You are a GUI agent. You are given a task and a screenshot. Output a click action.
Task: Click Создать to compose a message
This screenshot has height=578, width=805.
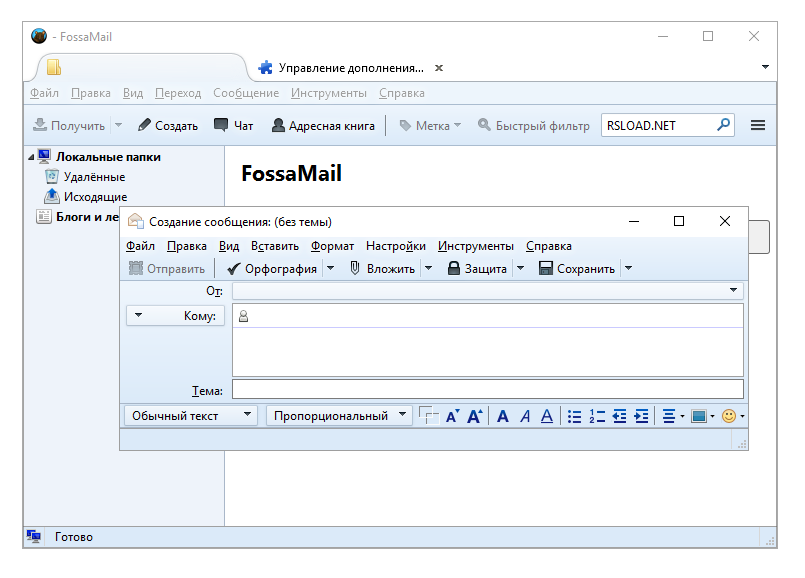[x=168, y=125]
